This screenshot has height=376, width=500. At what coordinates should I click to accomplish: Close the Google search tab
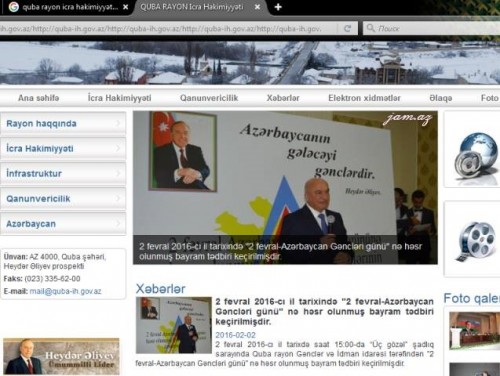tap(126, 7)
